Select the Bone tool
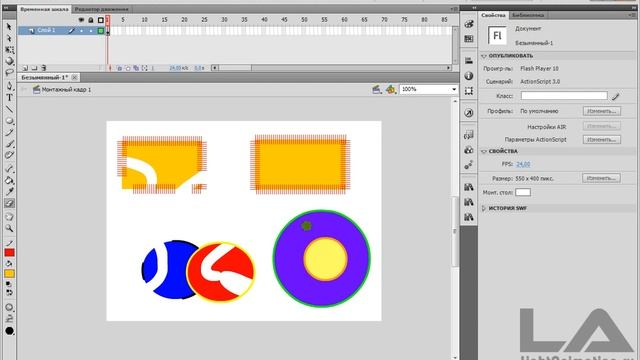640x360 pixels. pos(9,169)
